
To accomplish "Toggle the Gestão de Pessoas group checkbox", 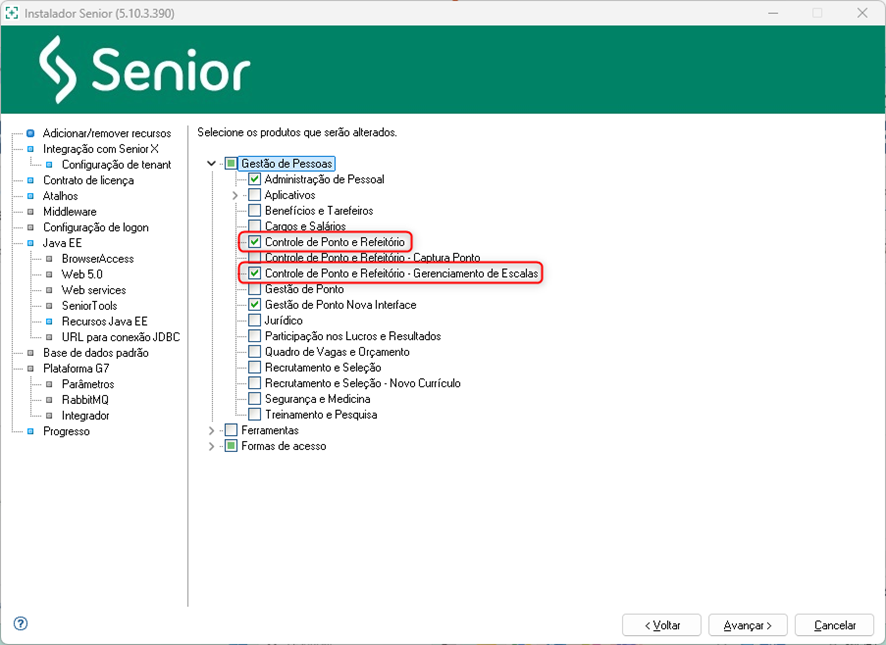I will pyautogui.click(x=231, y=163).
